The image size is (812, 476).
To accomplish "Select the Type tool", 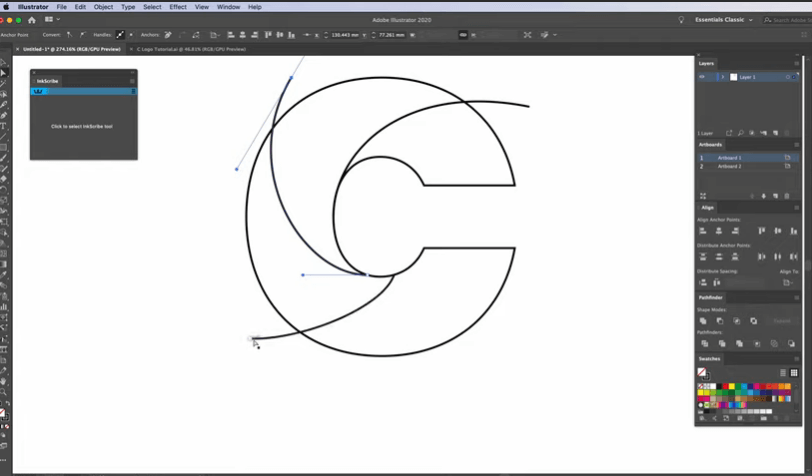I will click(3, 126).
